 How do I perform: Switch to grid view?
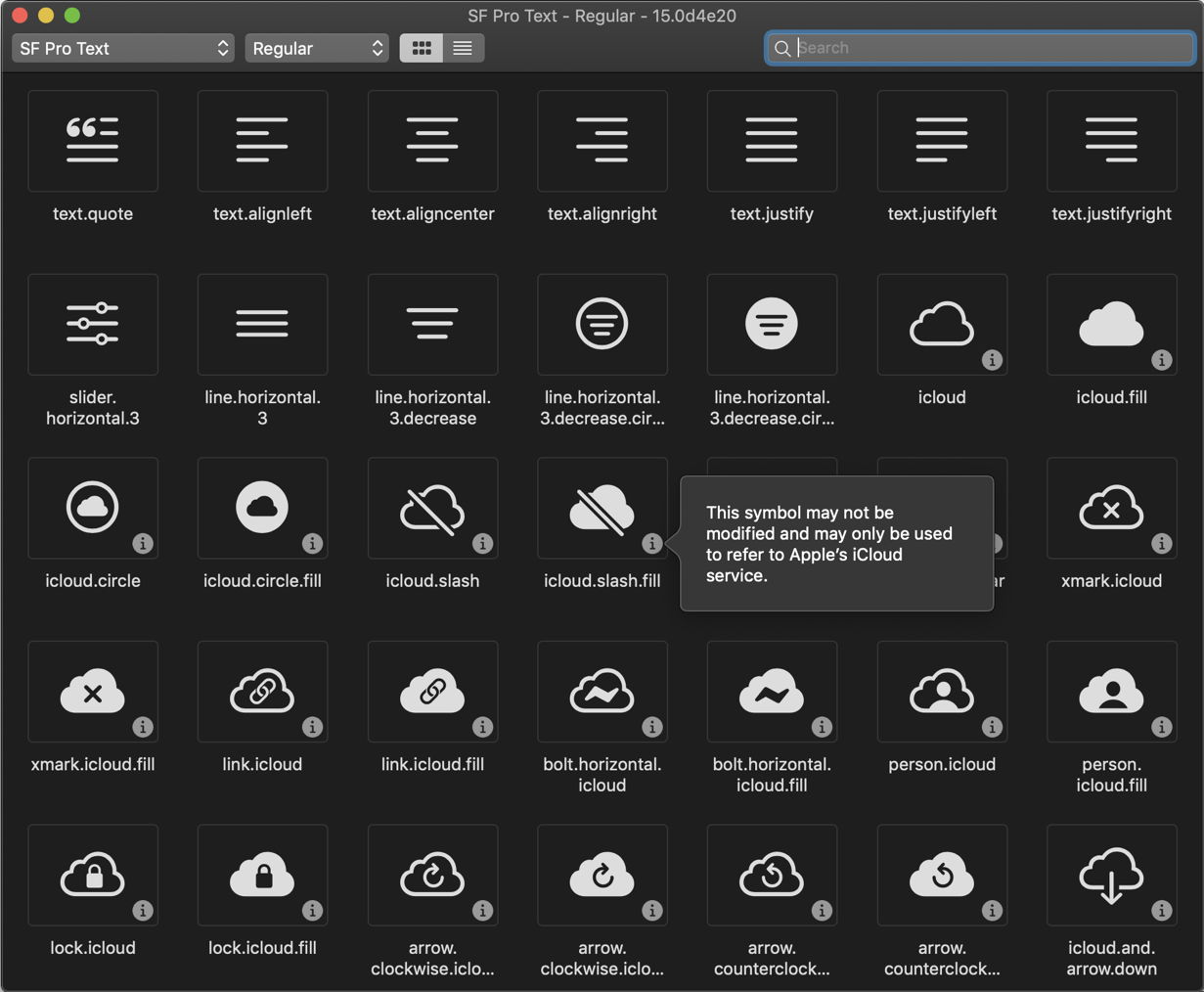coord(421,47)
